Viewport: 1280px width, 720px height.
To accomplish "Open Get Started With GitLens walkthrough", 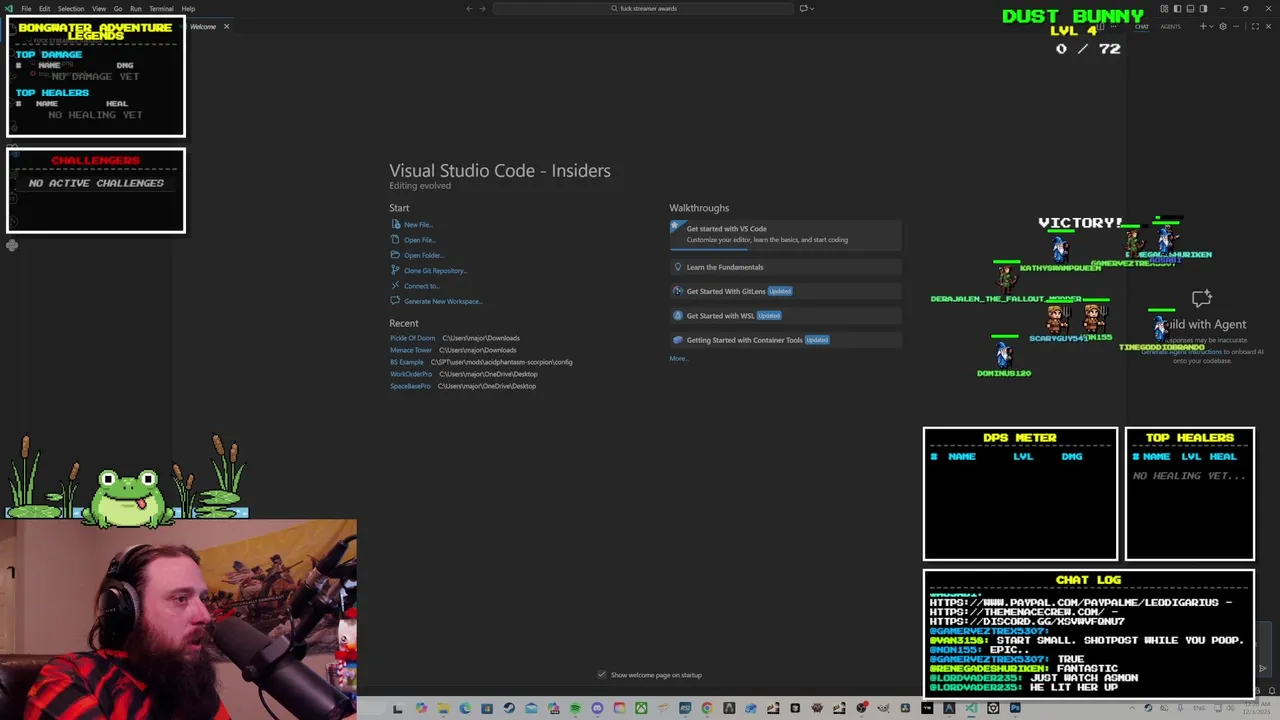I will (786, 291).
